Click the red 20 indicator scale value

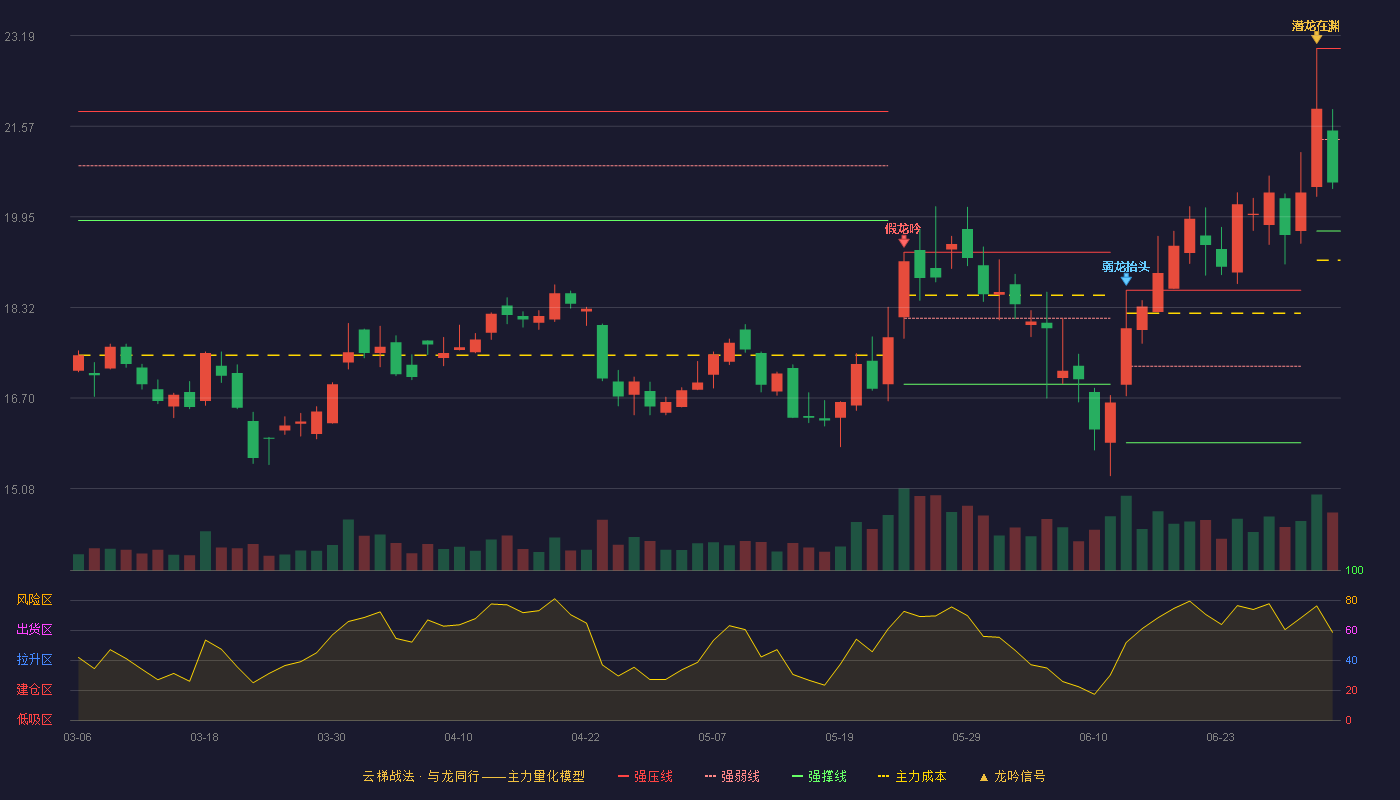[1351, 690]
